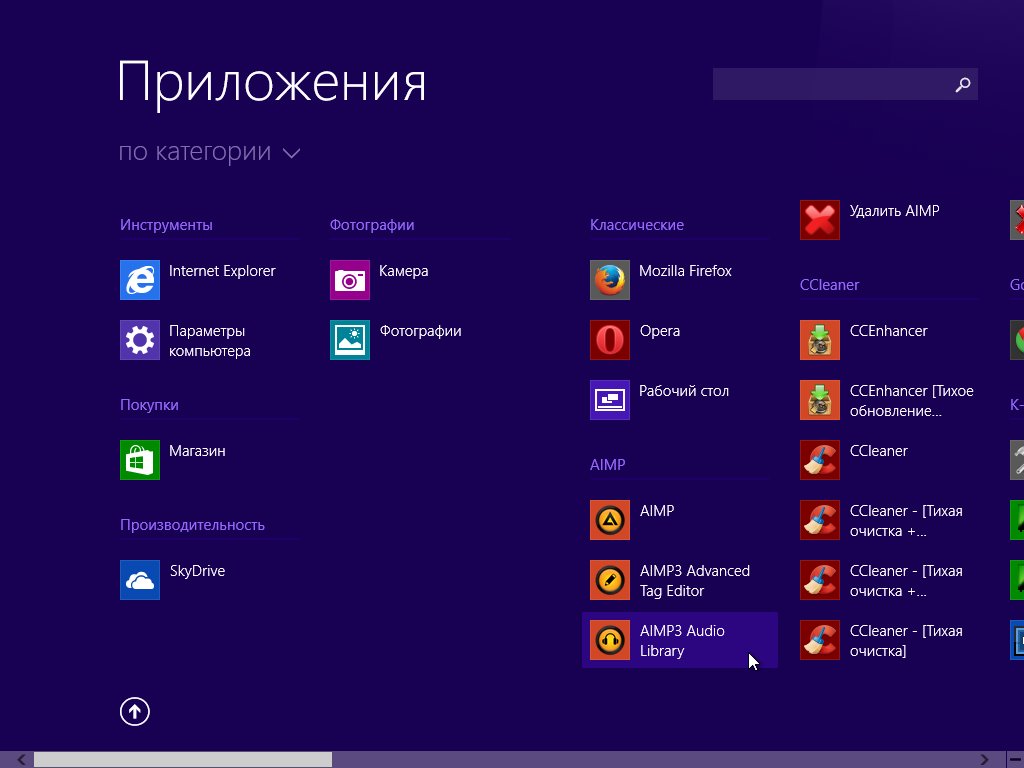1024x768 pixels.
Task: Open Параметры компьютера settings
Action: click(140, 340)
